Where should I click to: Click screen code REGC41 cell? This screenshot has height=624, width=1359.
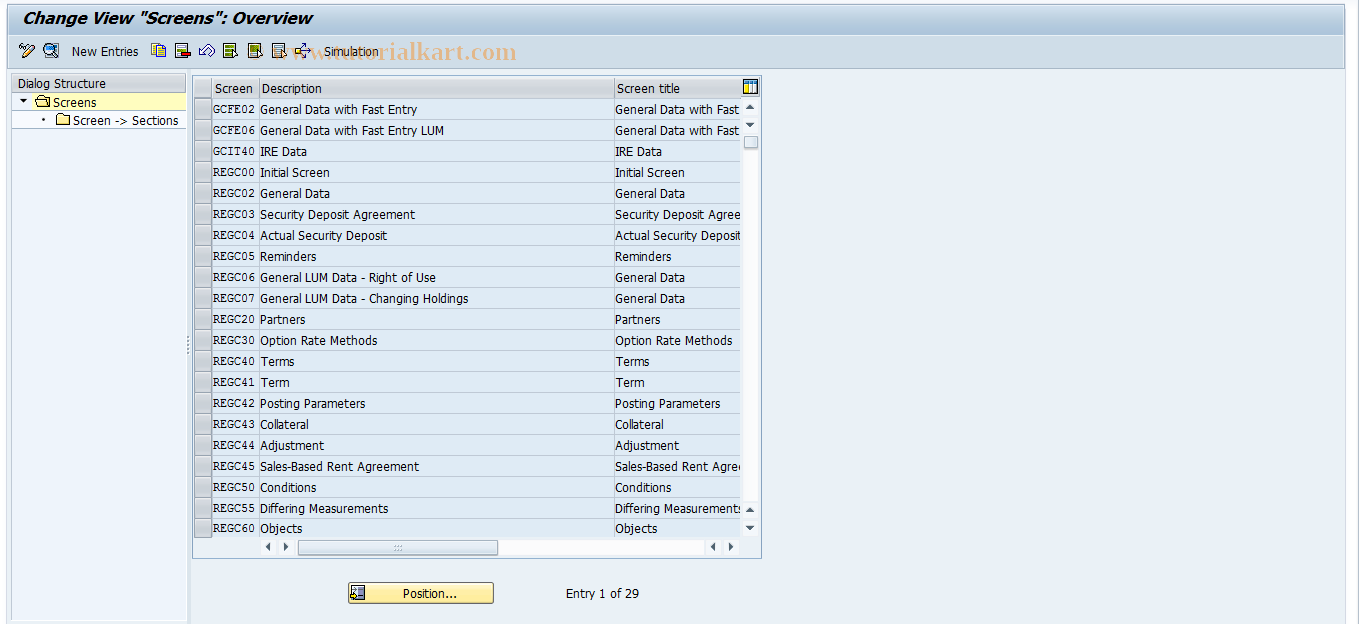coord(235,383)
